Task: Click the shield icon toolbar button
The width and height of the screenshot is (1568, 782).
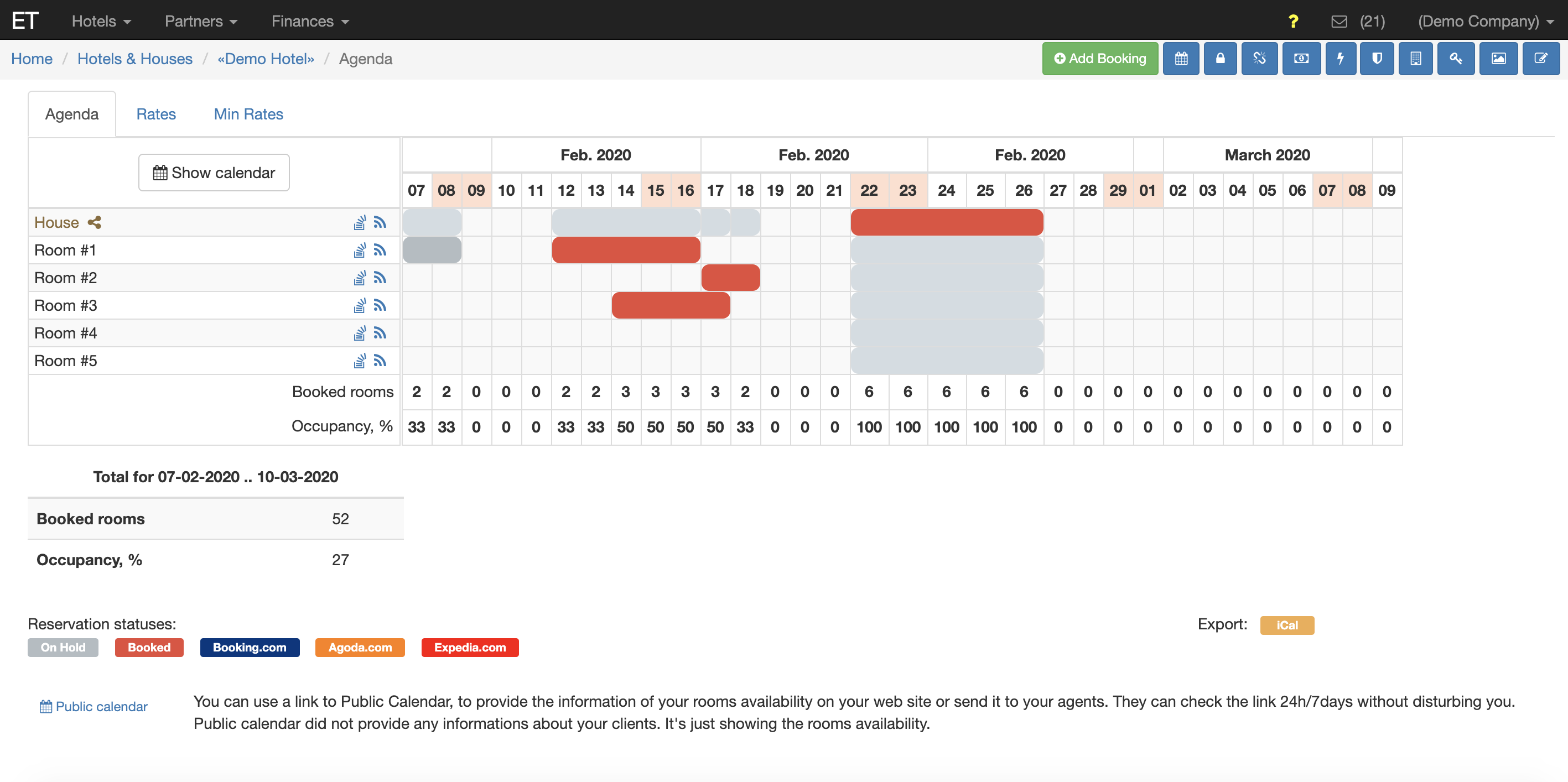Action: point(1376,59)
